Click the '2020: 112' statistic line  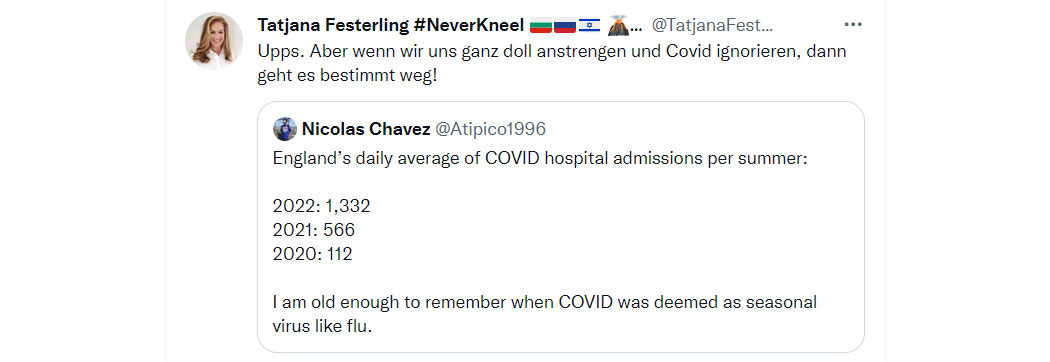(312, 254)
